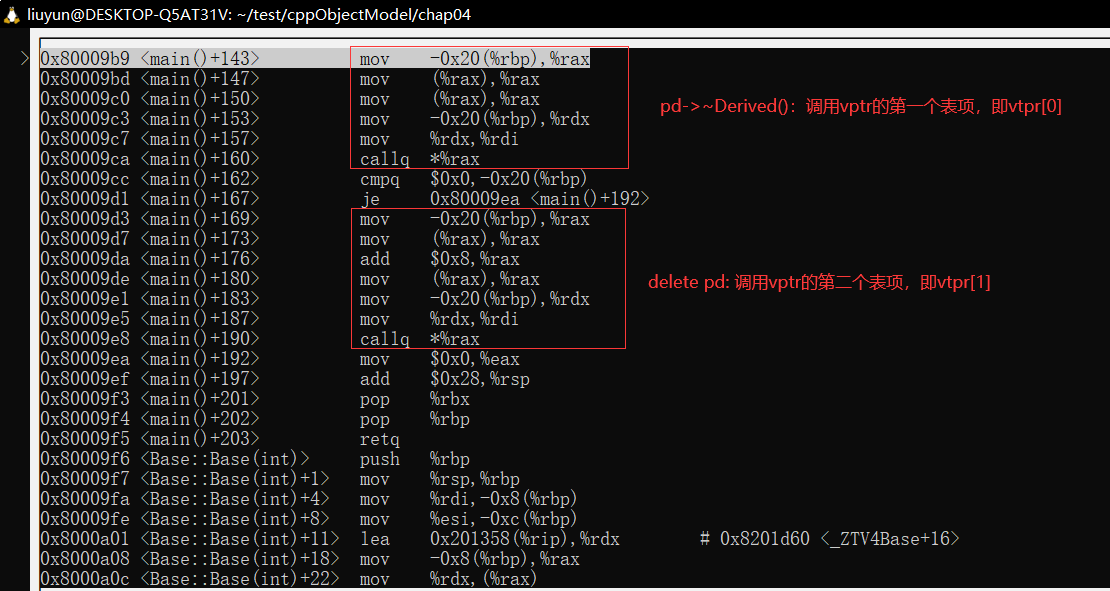
Task: Click the Tux penguin icon in title bar
Action: pyautogui.click(x=13, y=14)
